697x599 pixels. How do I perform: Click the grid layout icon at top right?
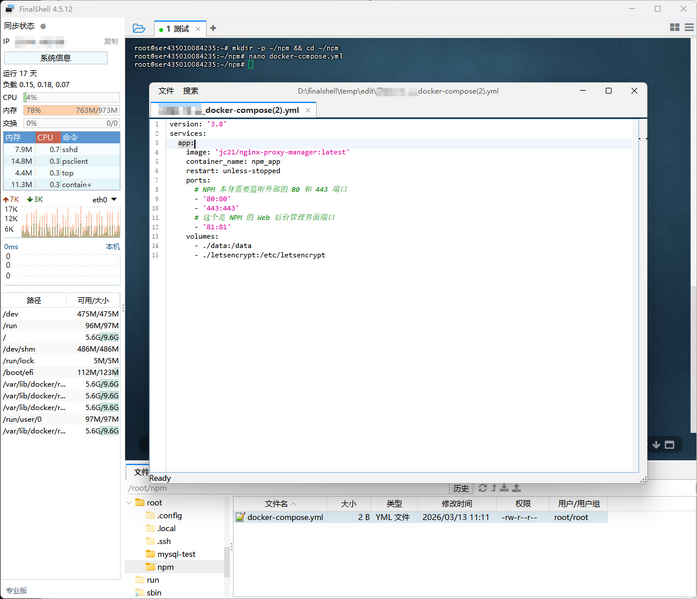(674, 28)
